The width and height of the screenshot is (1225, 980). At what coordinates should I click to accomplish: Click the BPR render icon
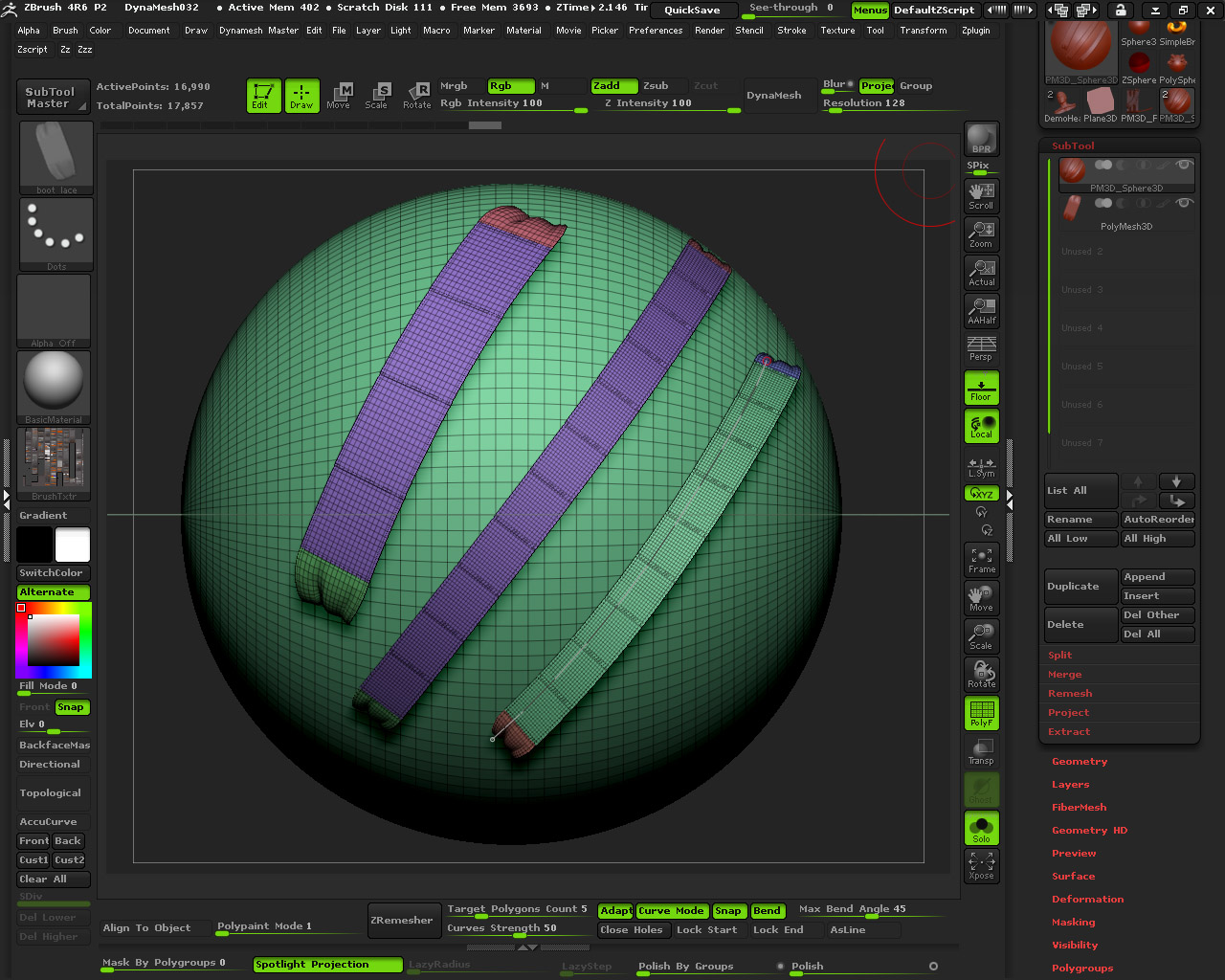(x=980, y=138)
